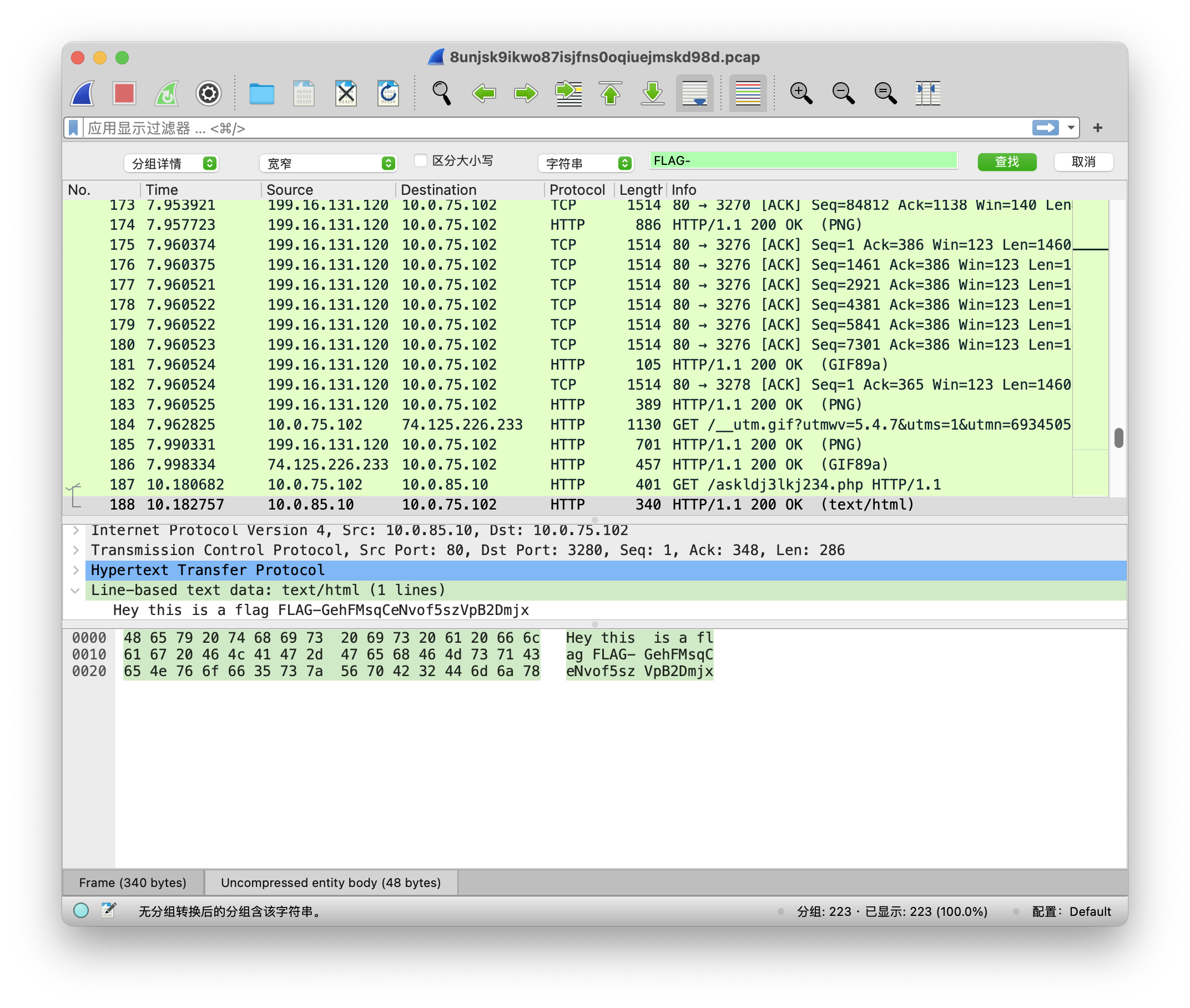
Task: Click the find packet magnifier icon
Action: pos(442,93)
